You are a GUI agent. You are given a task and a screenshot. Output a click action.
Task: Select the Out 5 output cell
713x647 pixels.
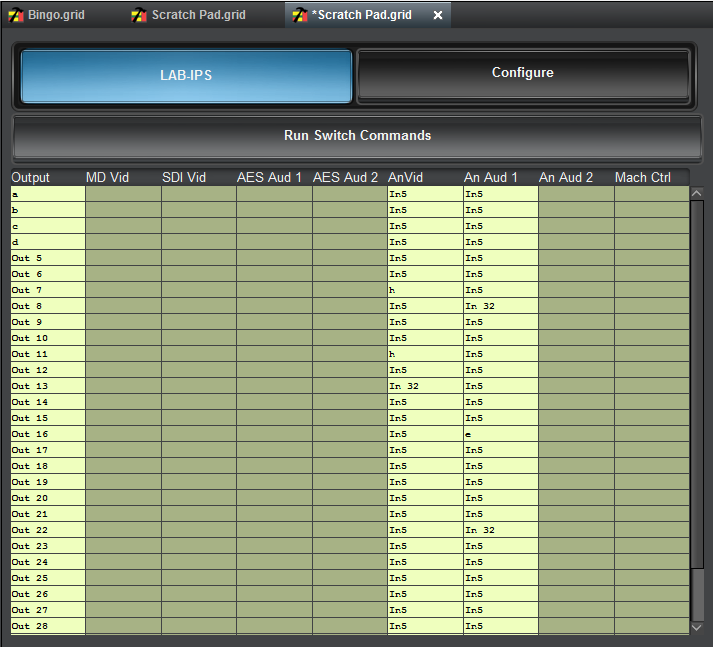click(x=48, y=258)
